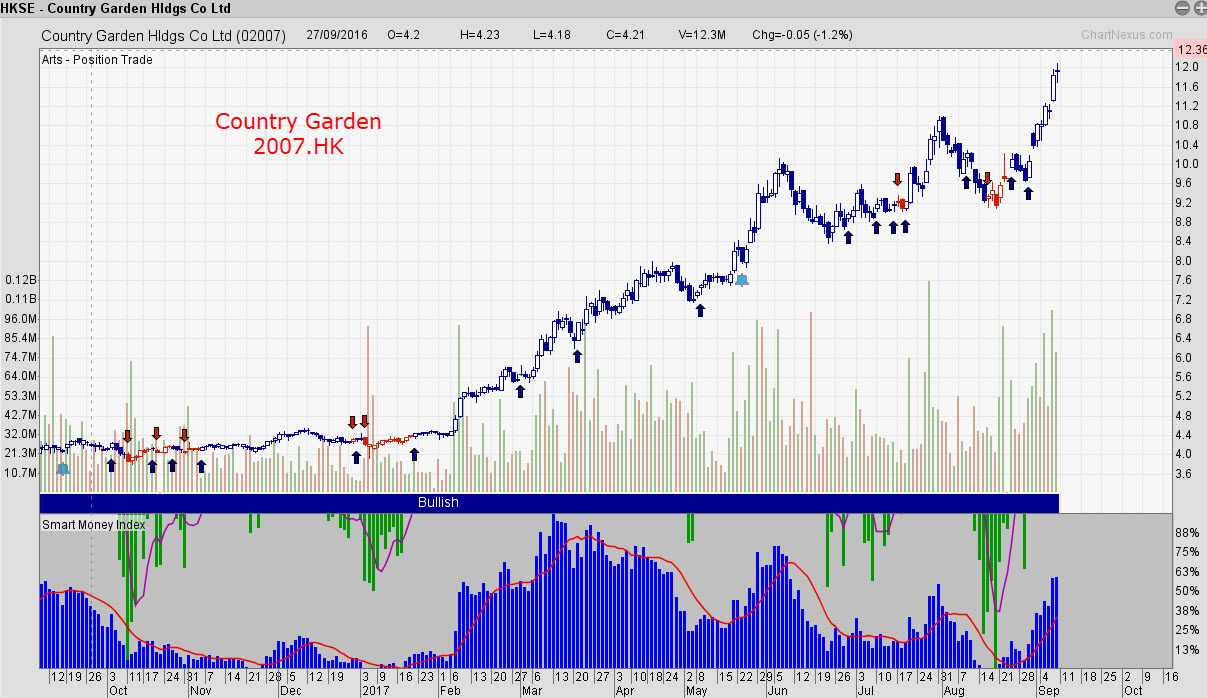Image resolution: width=1207 pixels, height=698 pixels.
Task: Select the buy arrow in mid-March
Action: click(x=577, y=355)
